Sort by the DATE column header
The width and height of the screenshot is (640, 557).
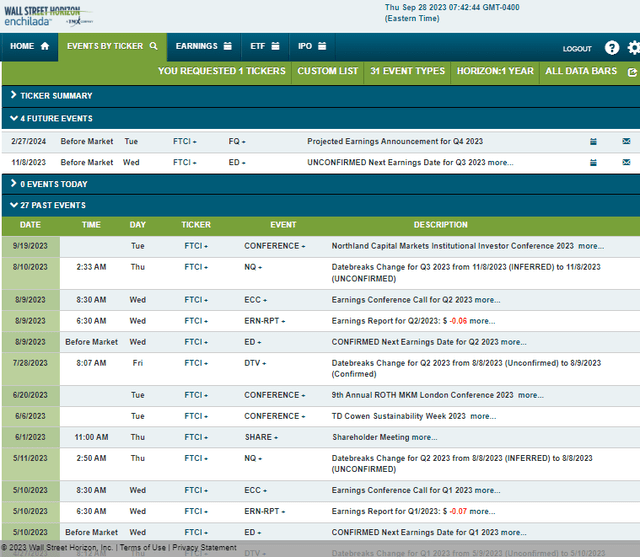coord(30,225)
